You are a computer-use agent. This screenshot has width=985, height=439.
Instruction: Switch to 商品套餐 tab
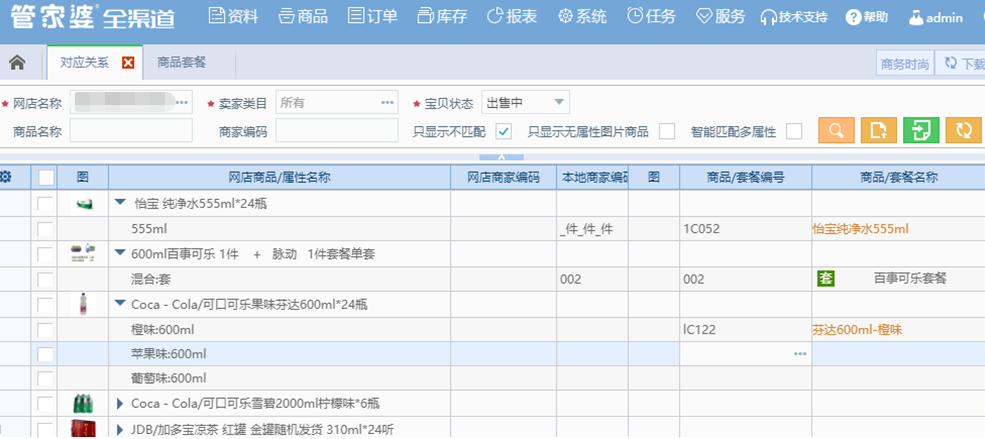[182, 62]
